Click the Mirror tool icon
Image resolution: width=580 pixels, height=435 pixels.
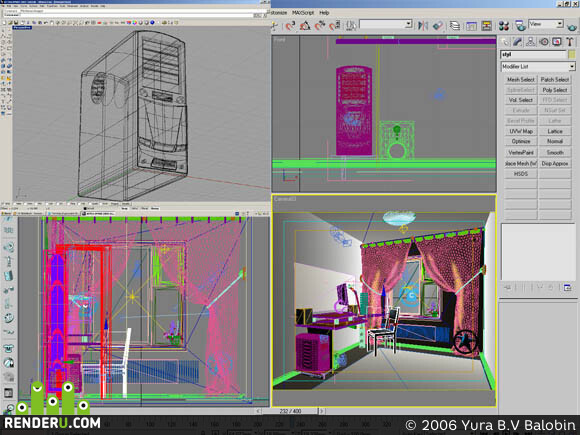pyautogui.click(x=422, y=25)
